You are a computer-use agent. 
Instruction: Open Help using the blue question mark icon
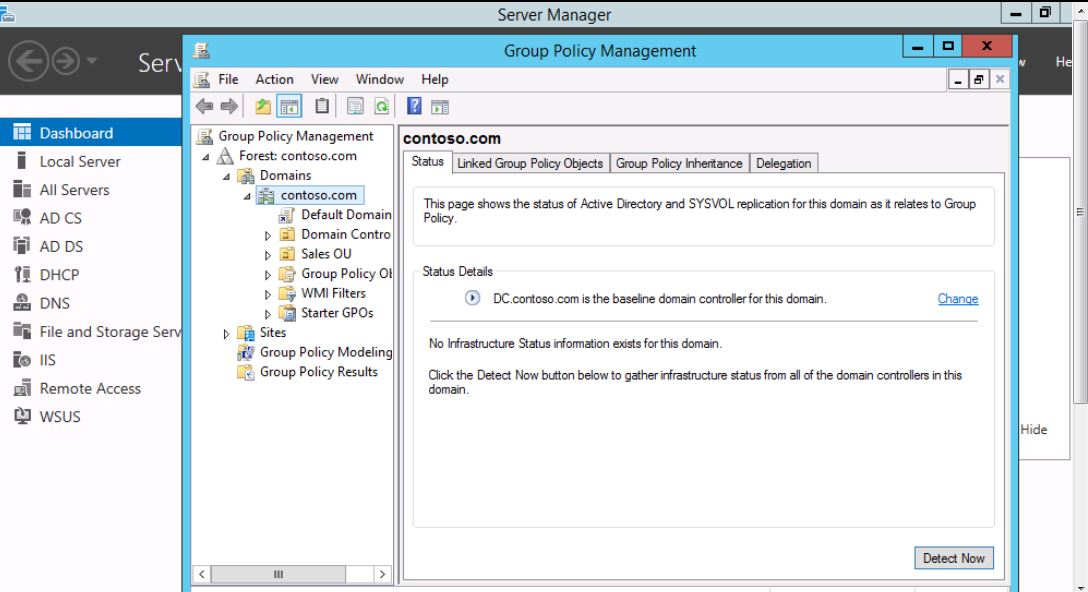[415, 104]
